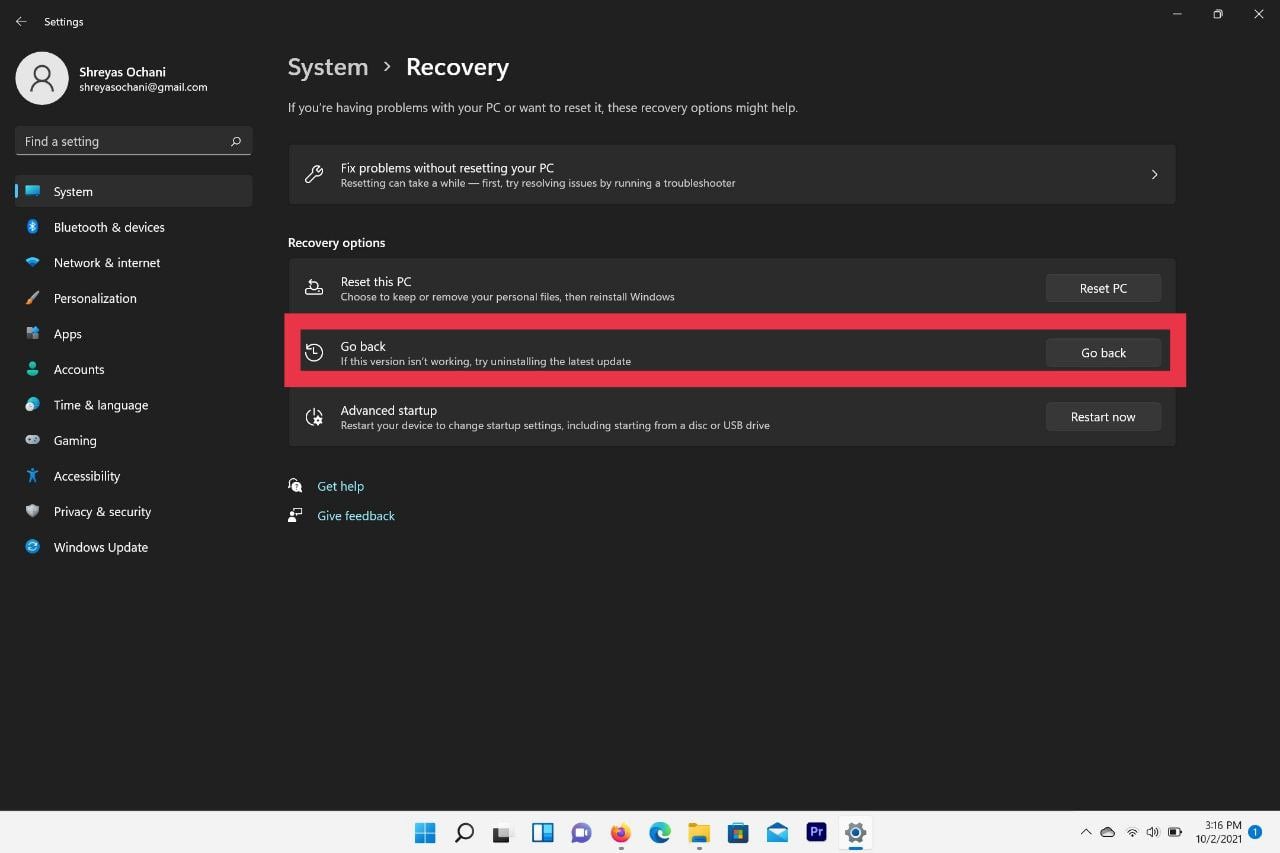
Task: Click the Find a setting search box
Action: tap(134, 141)
